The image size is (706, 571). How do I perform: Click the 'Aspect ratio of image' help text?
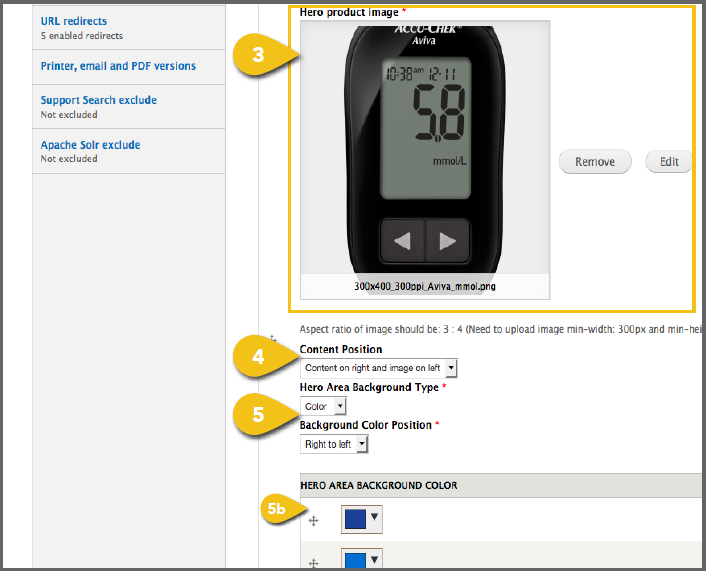[x=500, y=329]
